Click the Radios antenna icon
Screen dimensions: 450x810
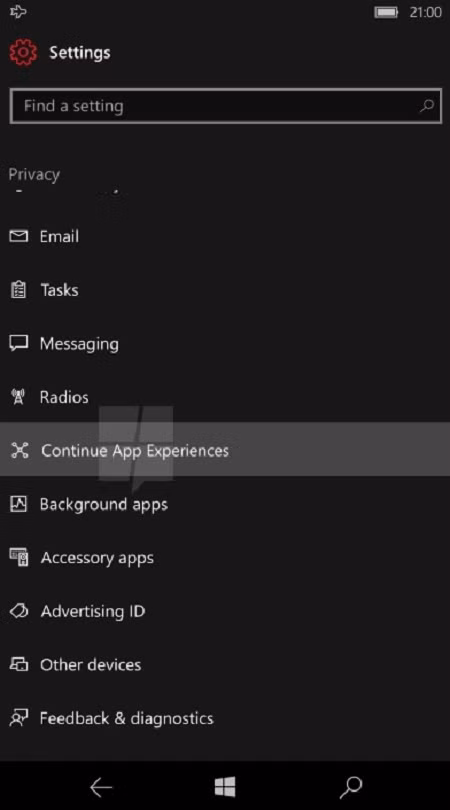[19, 397]
